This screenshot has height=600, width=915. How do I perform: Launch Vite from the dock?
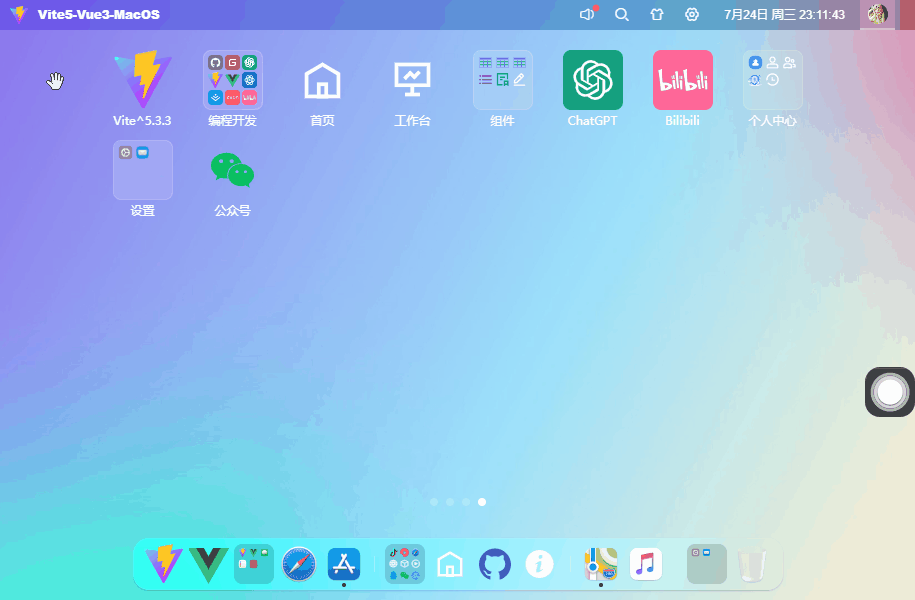tap(164, 564)
